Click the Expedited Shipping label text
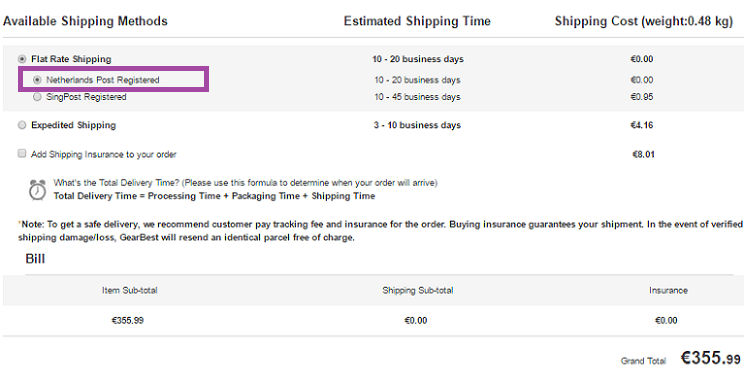This screenshot has width=744, height=381. pyautogui.click(x=74, y=125)
